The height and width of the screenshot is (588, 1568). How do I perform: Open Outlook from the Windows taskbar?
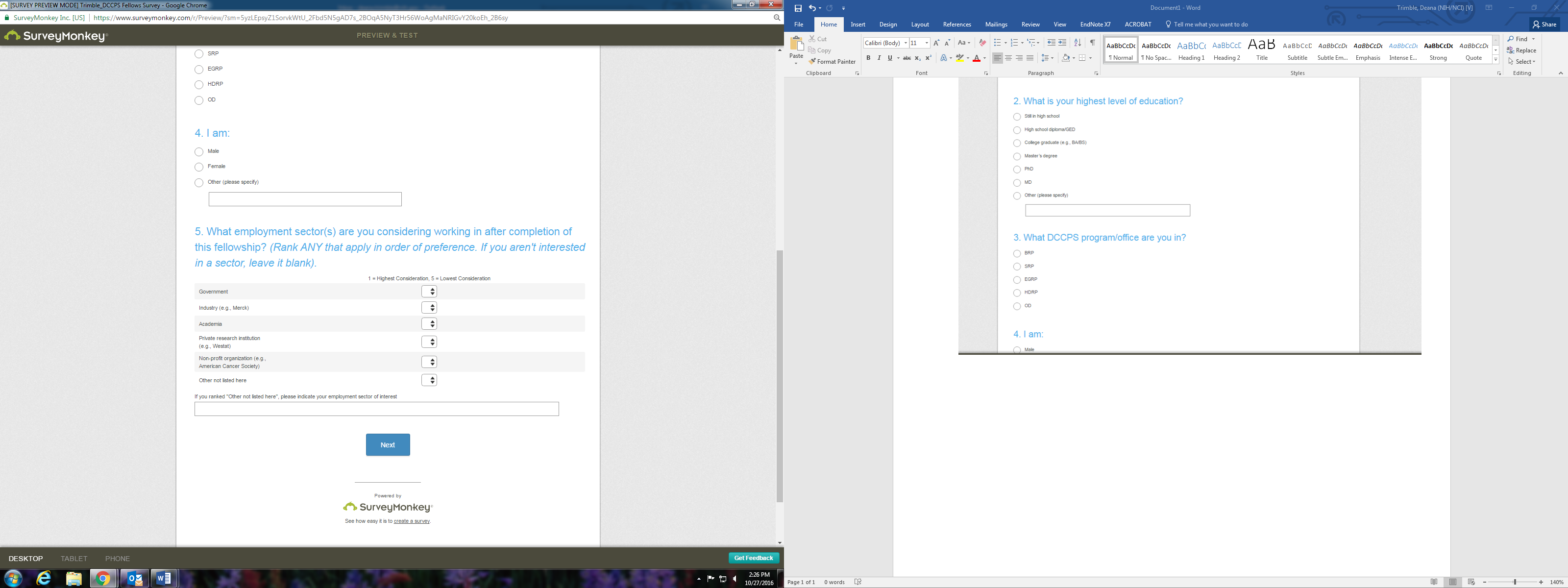click(x=134, y=578)
